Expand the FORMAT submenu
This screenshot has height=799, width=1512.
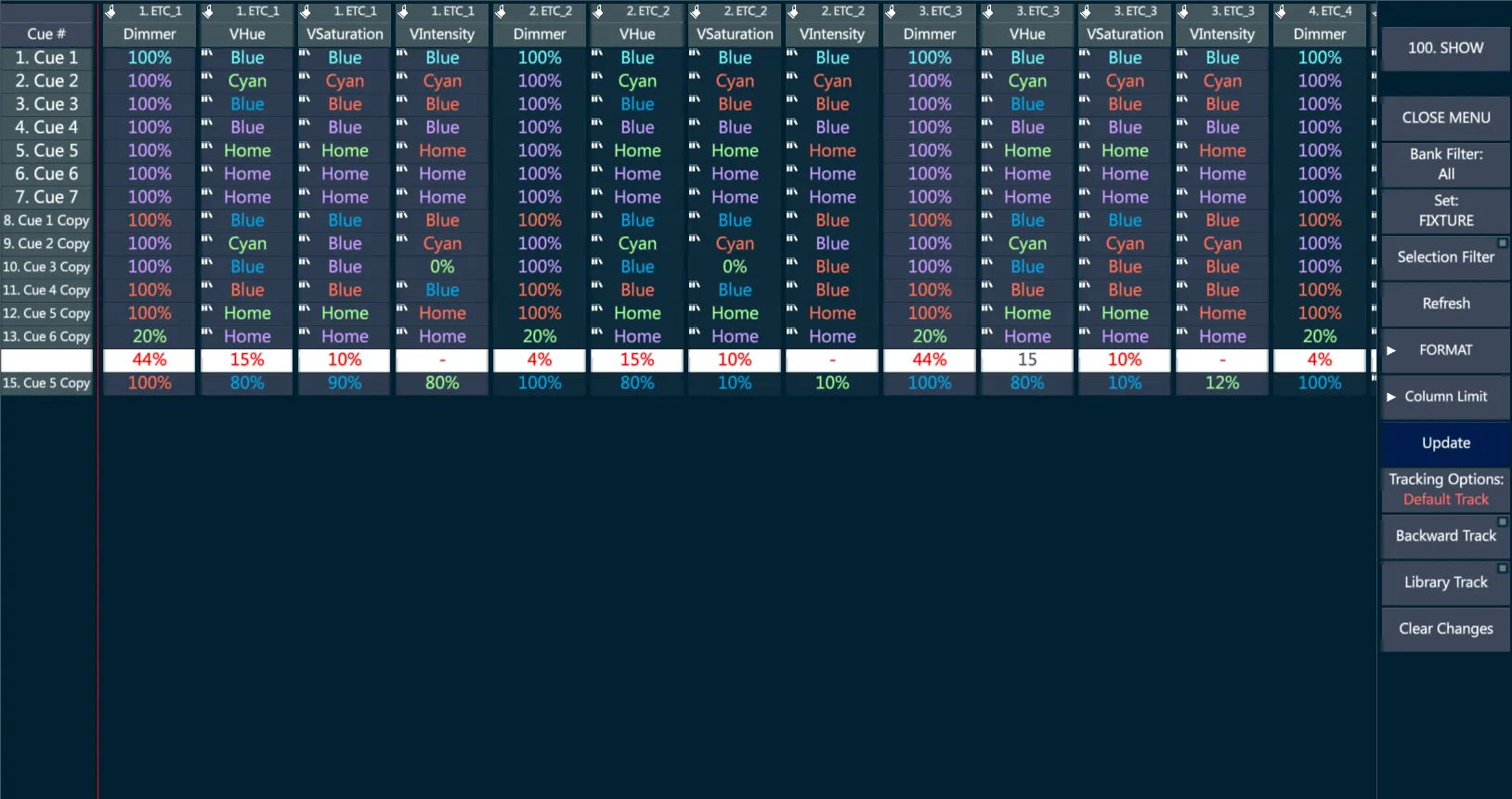tap(1445, 350)
